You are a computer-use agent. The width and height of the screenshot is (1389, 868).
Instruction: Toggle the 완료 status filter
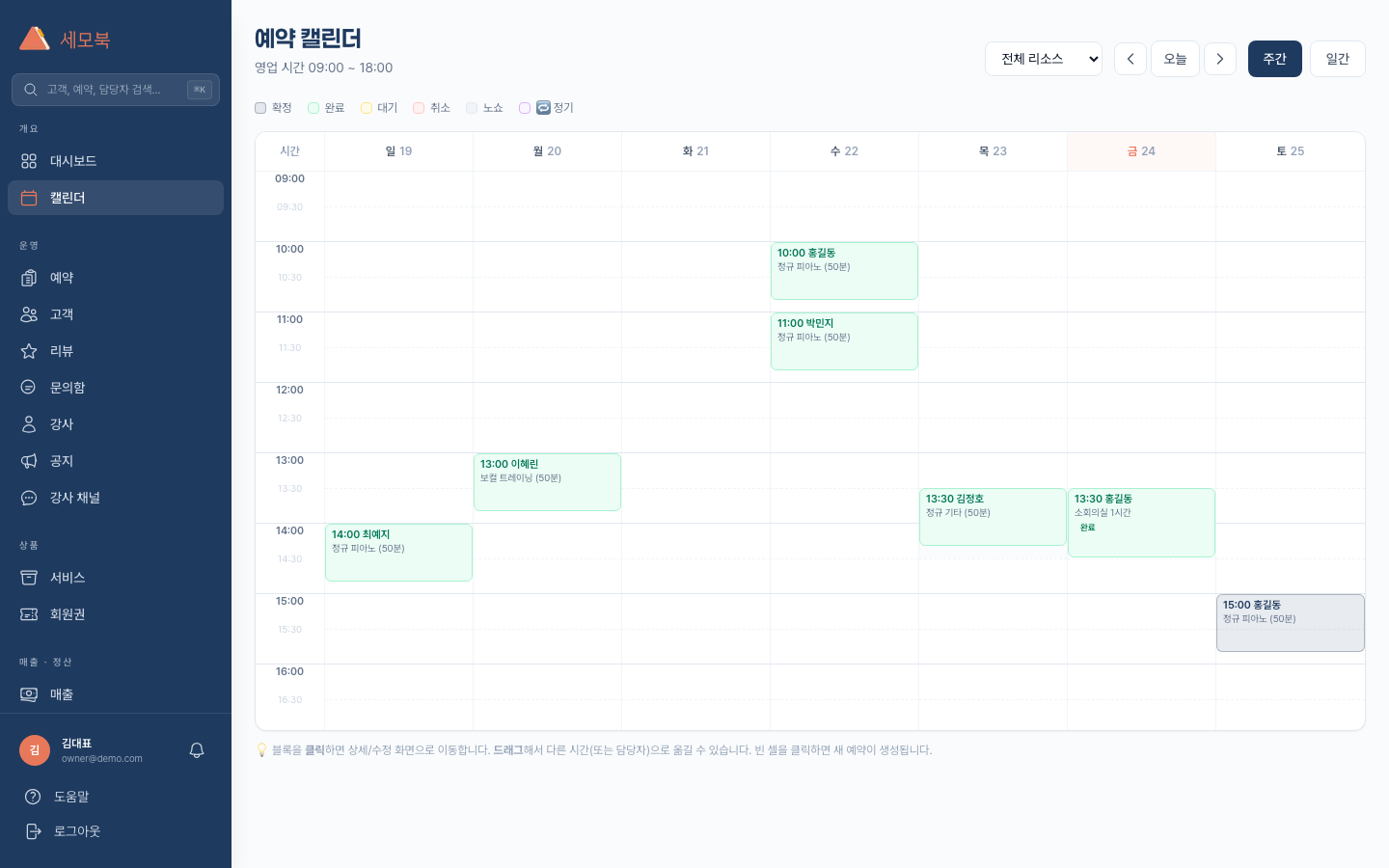(313, 108)
